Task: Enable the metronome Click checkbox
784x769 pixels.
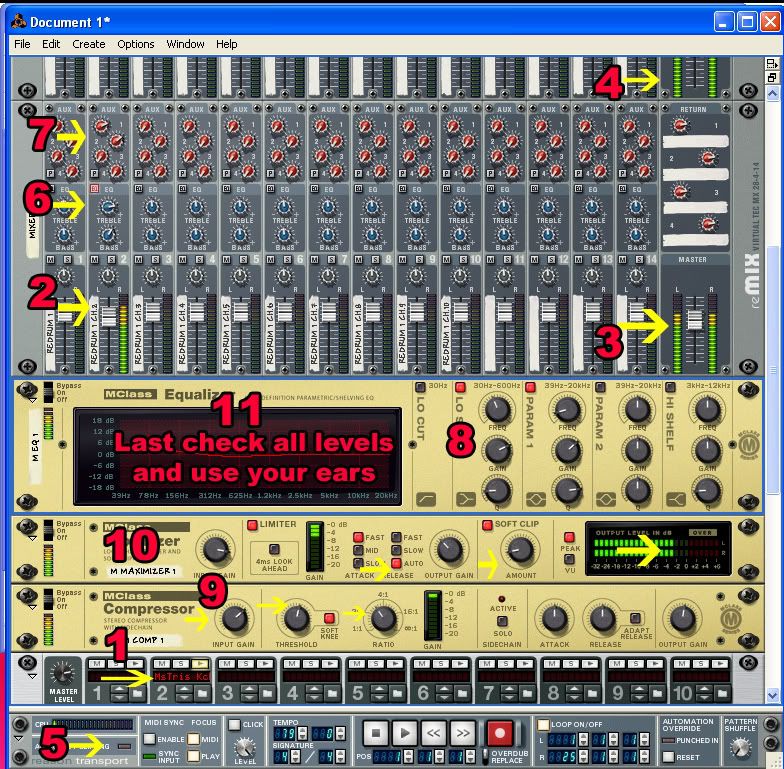Action: pyautogui.click(x=233, y=724)
